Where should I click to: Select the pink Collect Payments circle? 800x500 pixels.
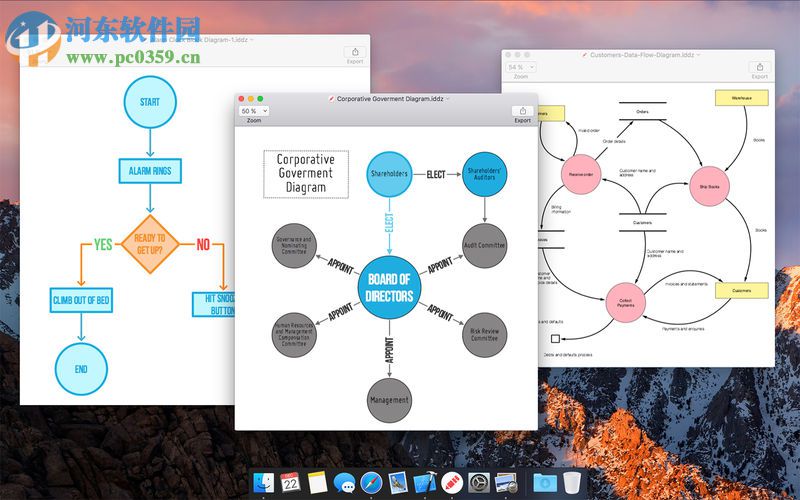(626, 303)
